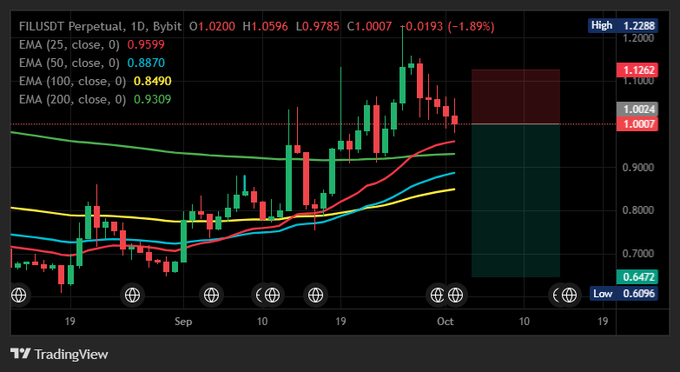680x372 pixels.
Task: Click the red 1.0007 last price axis label
Action: (x=637, y=124)
